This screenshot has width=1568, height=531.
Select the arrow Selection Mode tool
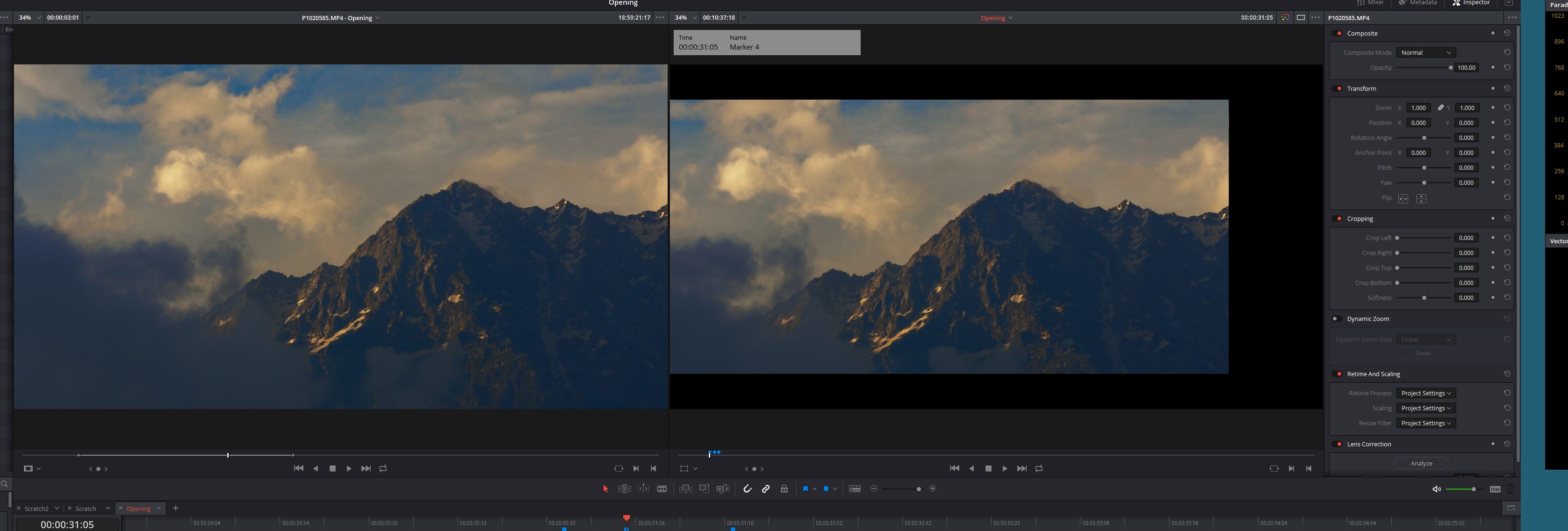(606, 489)
